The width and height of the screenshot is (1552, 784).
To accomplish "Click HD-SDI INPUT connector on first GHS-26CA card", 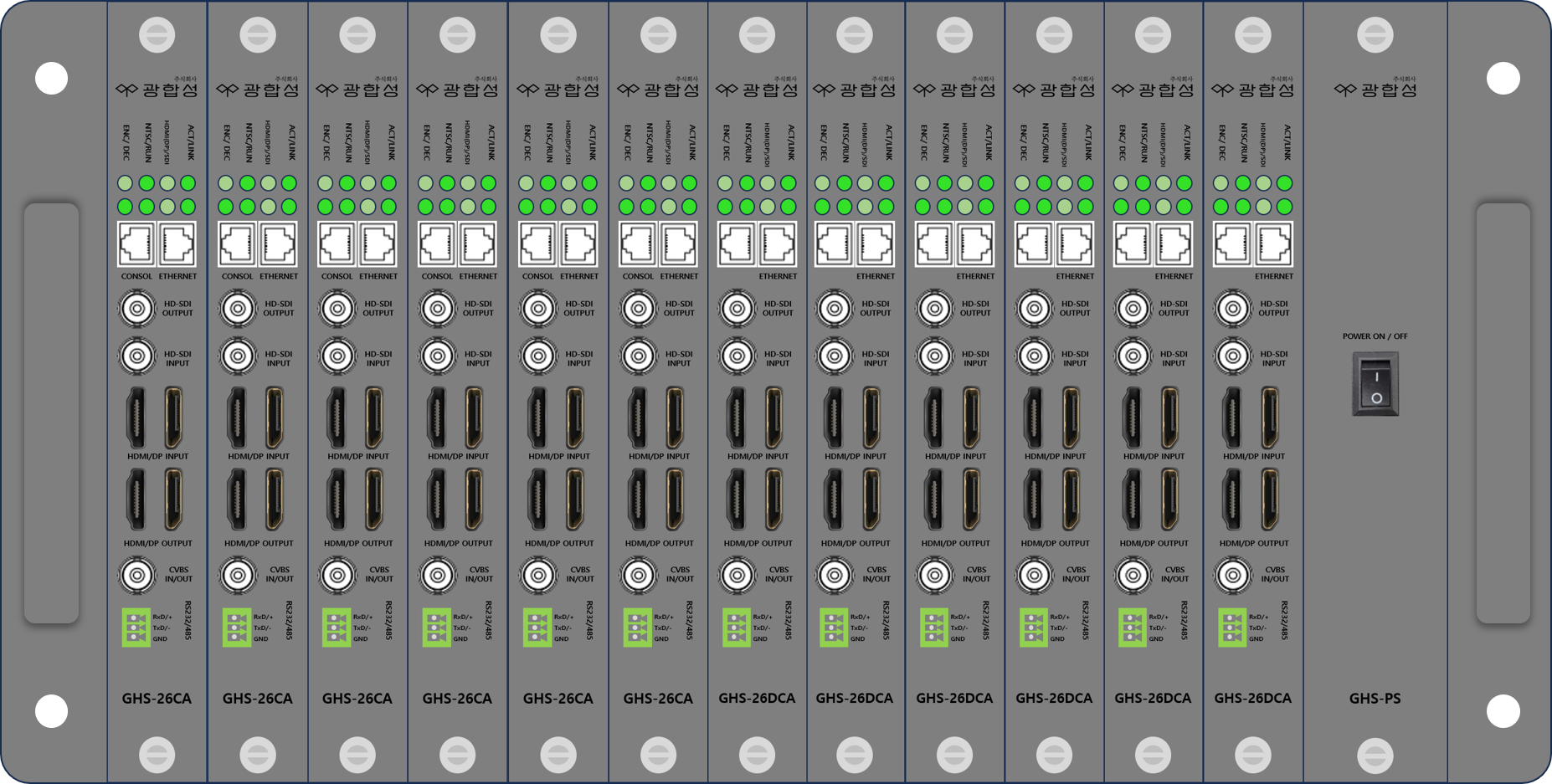I will point(137,356).
